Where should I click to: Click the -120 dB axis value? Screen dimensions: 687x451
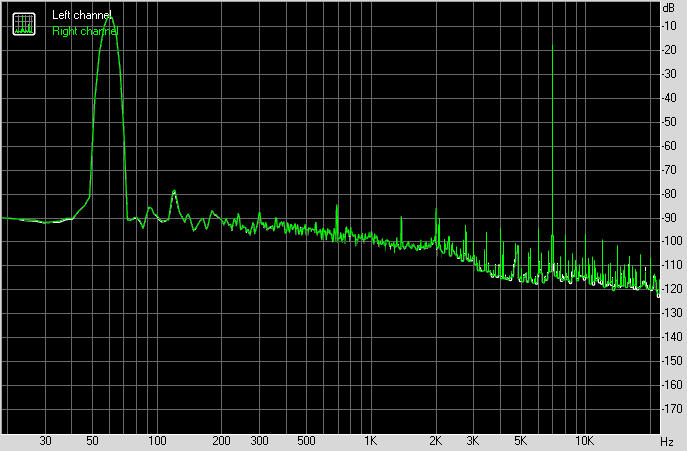coord(672,289)
